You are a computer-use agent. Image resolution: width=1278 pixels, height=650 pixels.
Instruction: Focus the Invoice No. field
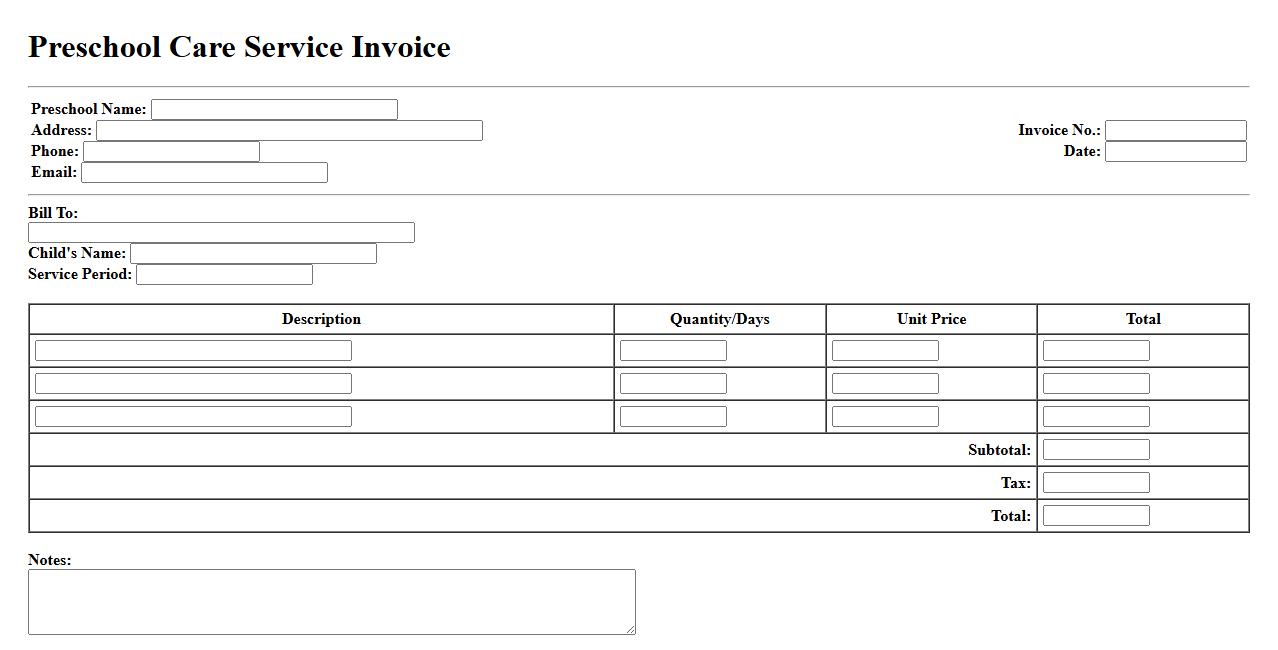click(x=1175, y=131)
